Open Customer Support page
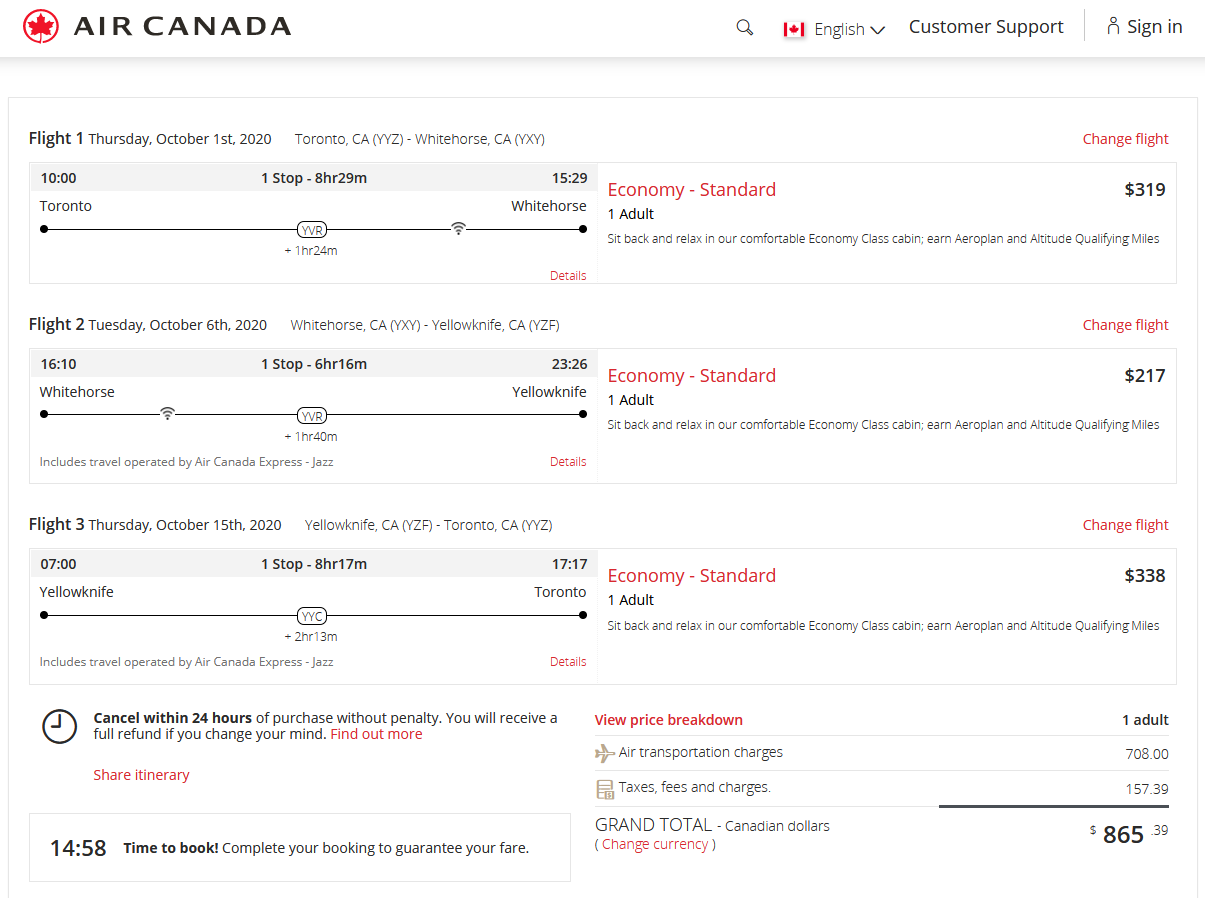 [986, 27]
